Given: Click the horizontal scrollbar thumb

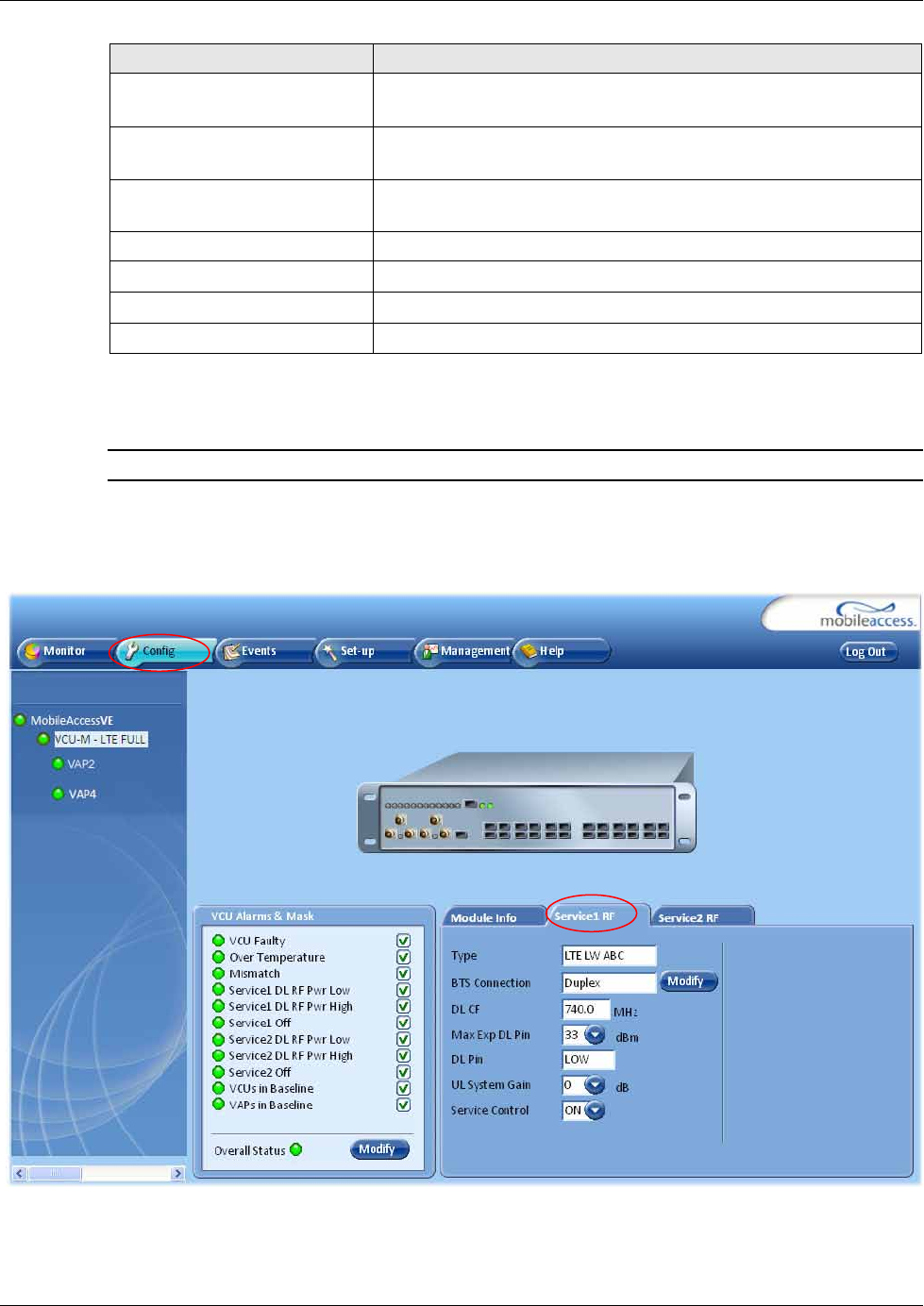Looking at the screenshot, I should tap(55, 1174).
